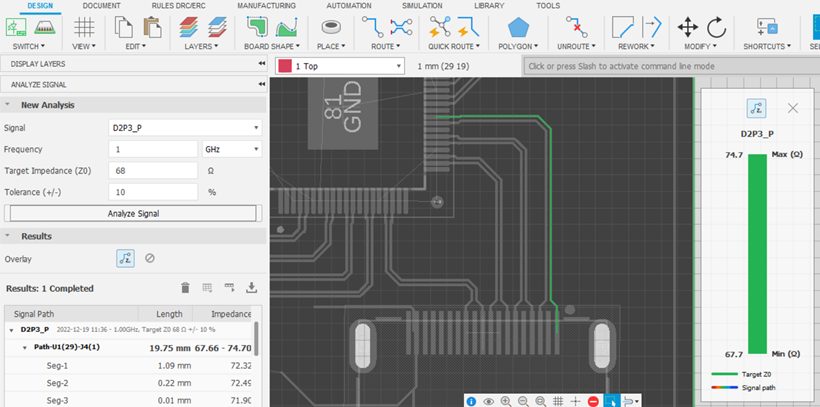Click the info icon in bottom toolbar
820x407 pixels.
pos(471,400)
